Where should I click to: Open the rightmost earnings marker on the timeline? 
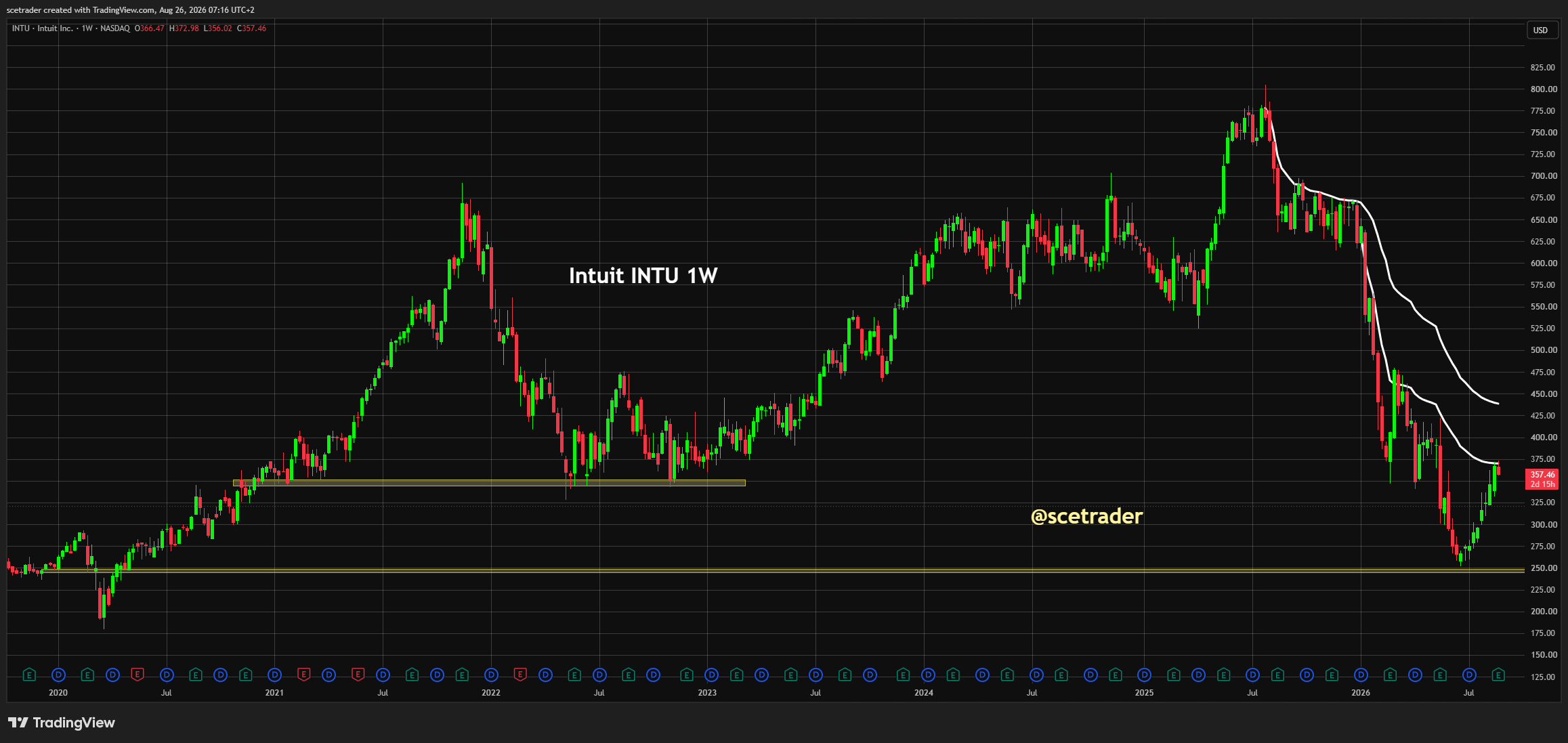pos(1498,675)
